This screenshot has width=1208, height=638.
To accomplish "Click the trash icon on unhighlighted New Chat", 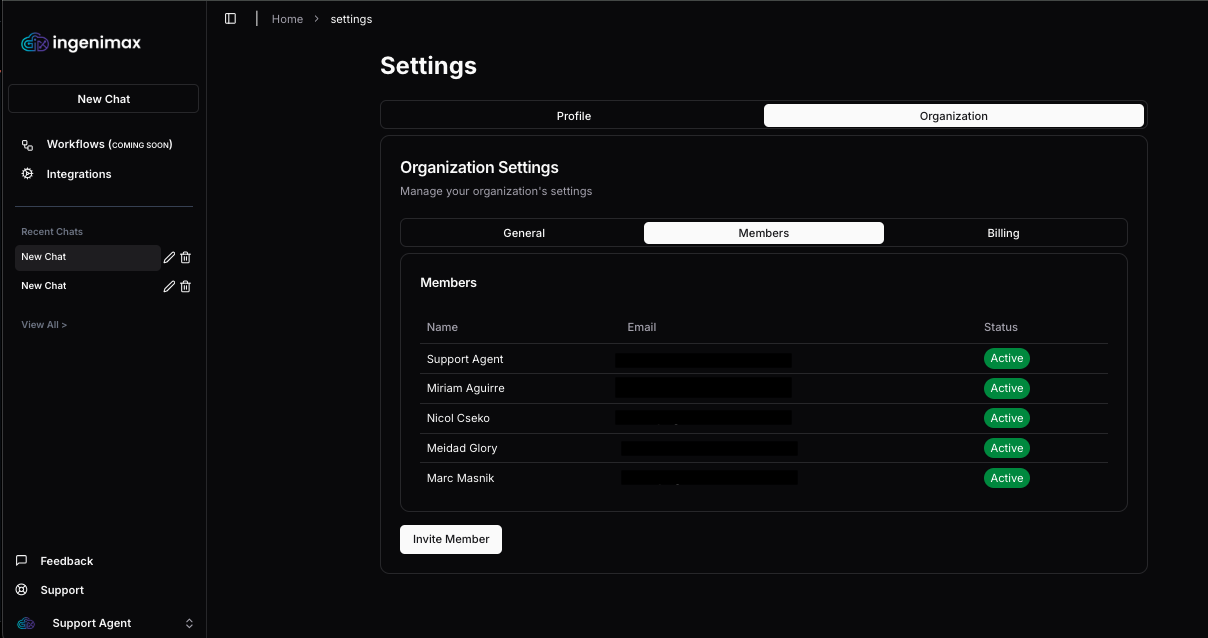I will [186, 286].
